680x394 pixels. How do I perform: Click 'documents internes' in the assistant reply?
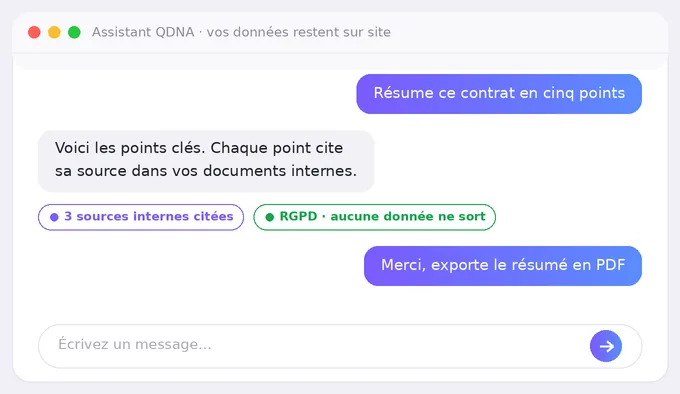(280, 171)
